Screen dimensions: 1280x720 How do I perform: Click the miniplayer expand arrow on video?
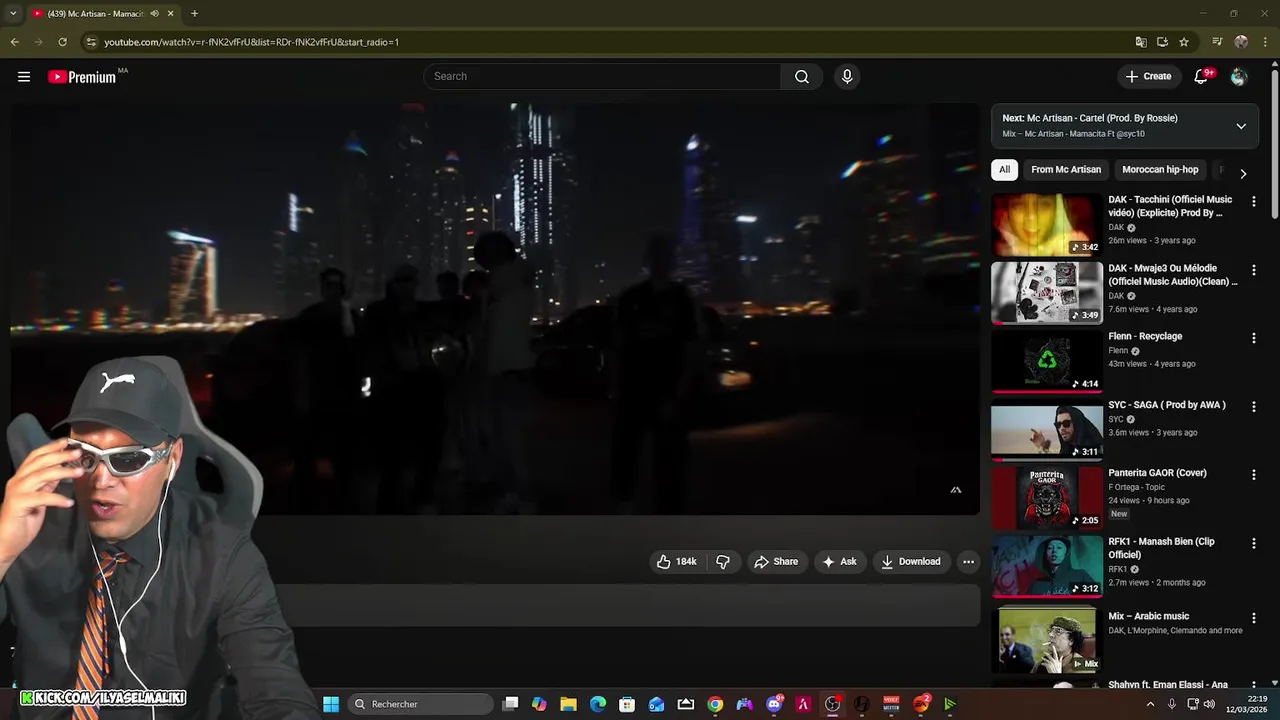(x=955, y=490)
